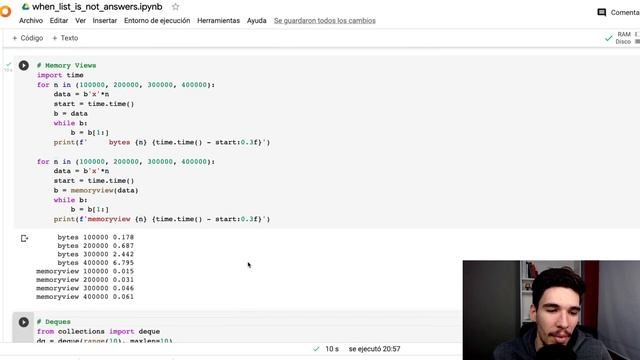Open the Google Drive icon beside title
The width and height of the screenshot is (640, 360).
[26, 7]
